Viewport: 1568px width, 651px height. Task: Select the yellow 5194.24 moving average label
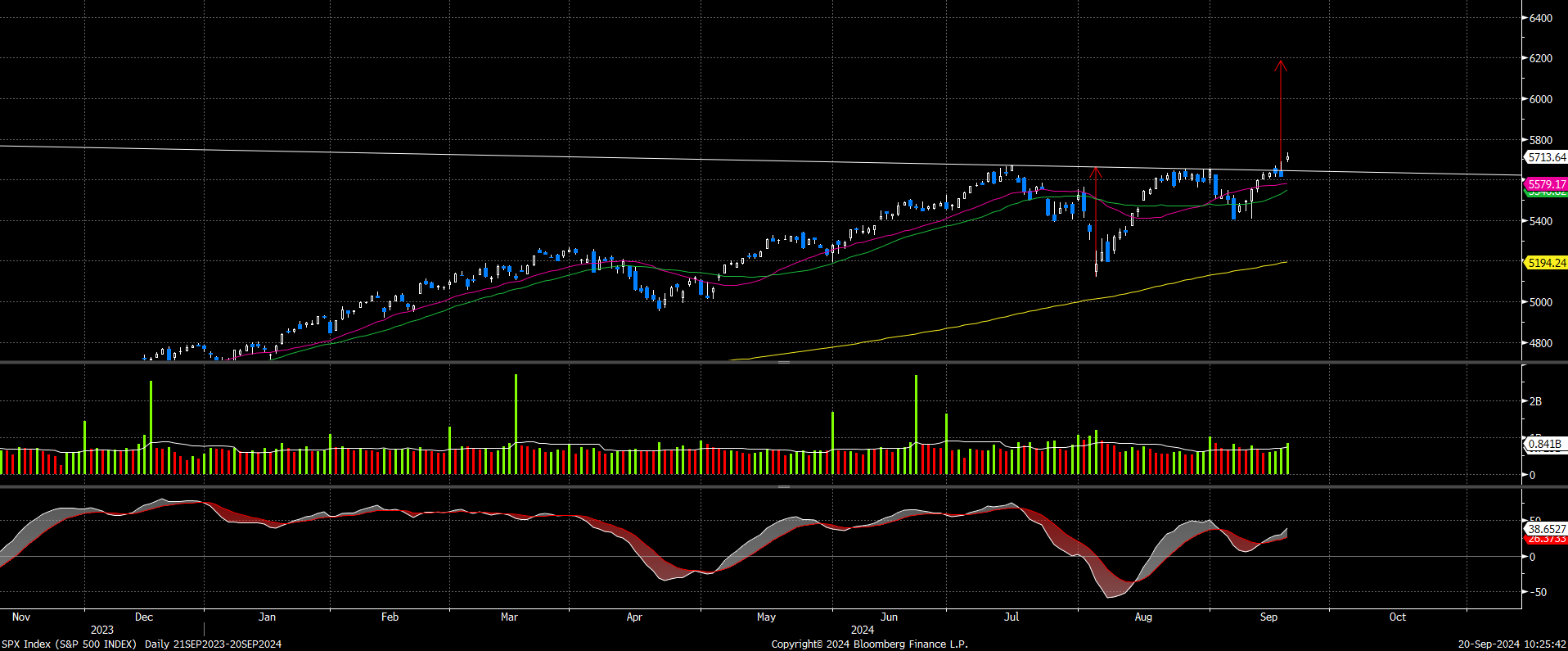(x=1546, y=263)
